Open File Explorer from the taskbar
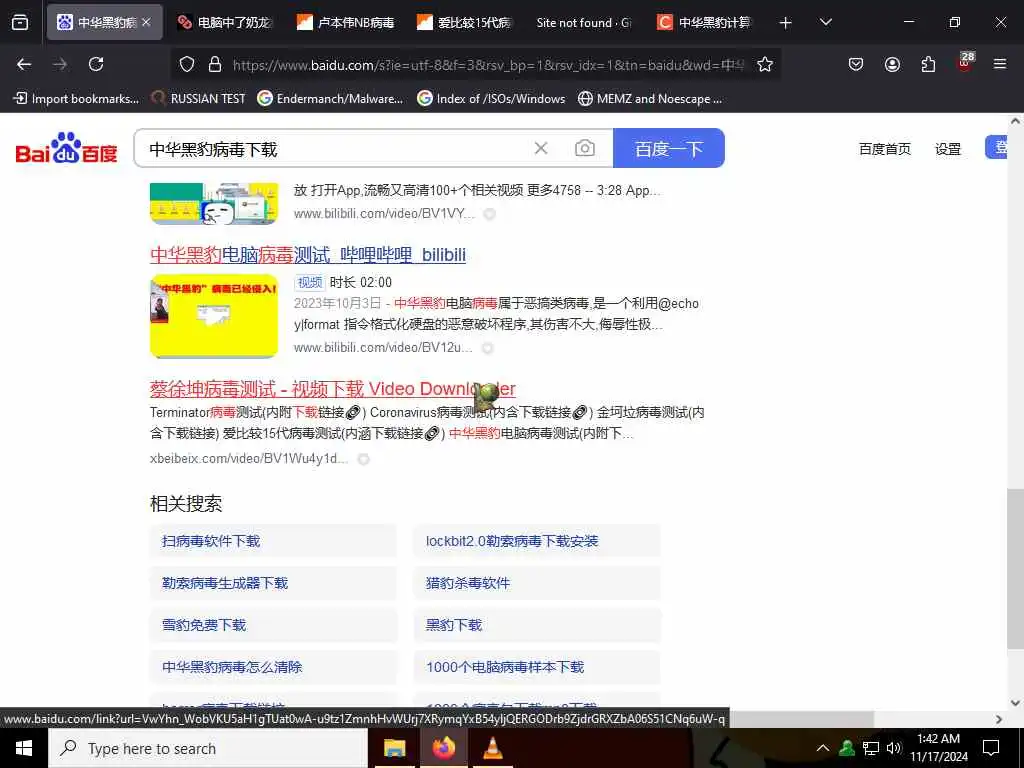The width and height of the screenshot is (1024, 768). (394, 748)
